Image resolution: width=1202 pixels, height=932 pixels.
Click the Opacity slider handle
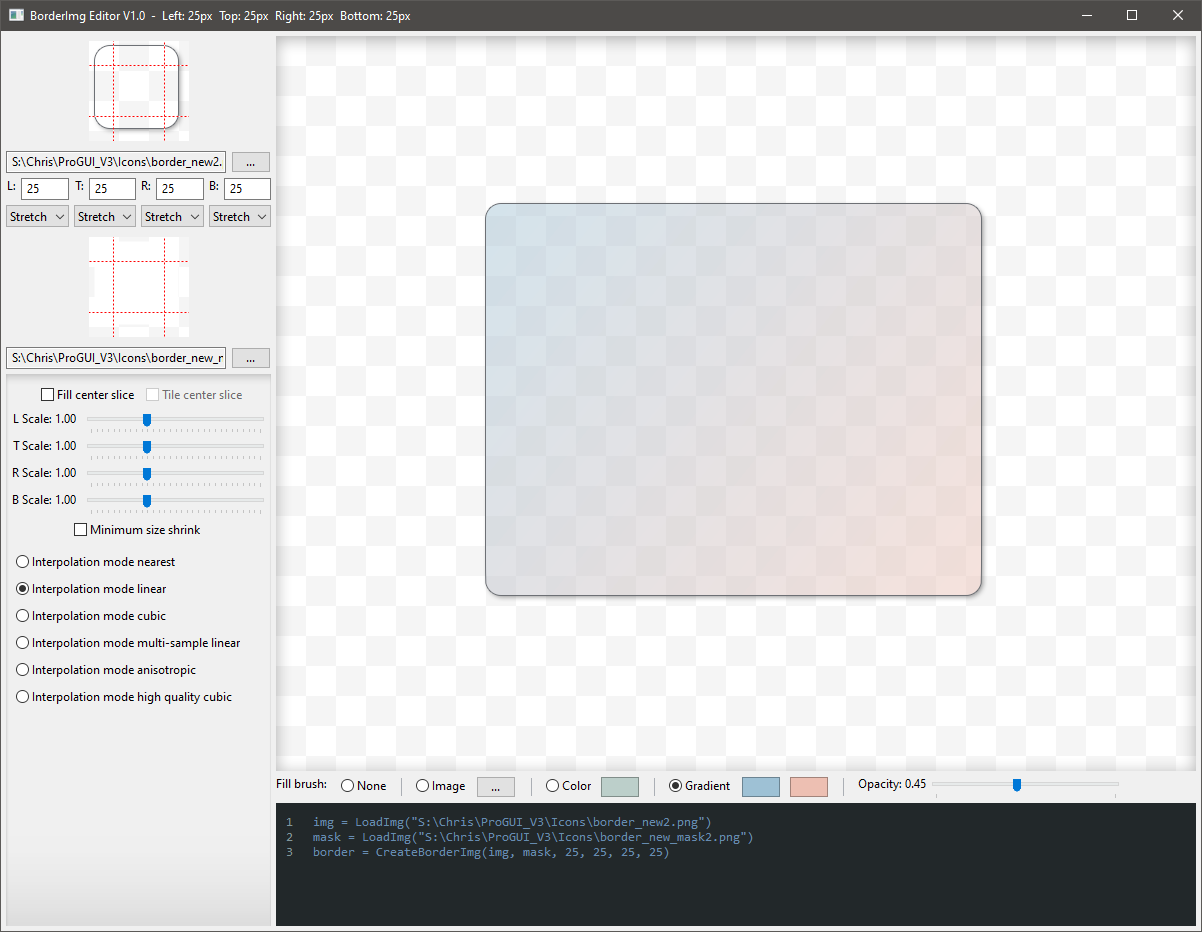click(x=1017, y=785)
